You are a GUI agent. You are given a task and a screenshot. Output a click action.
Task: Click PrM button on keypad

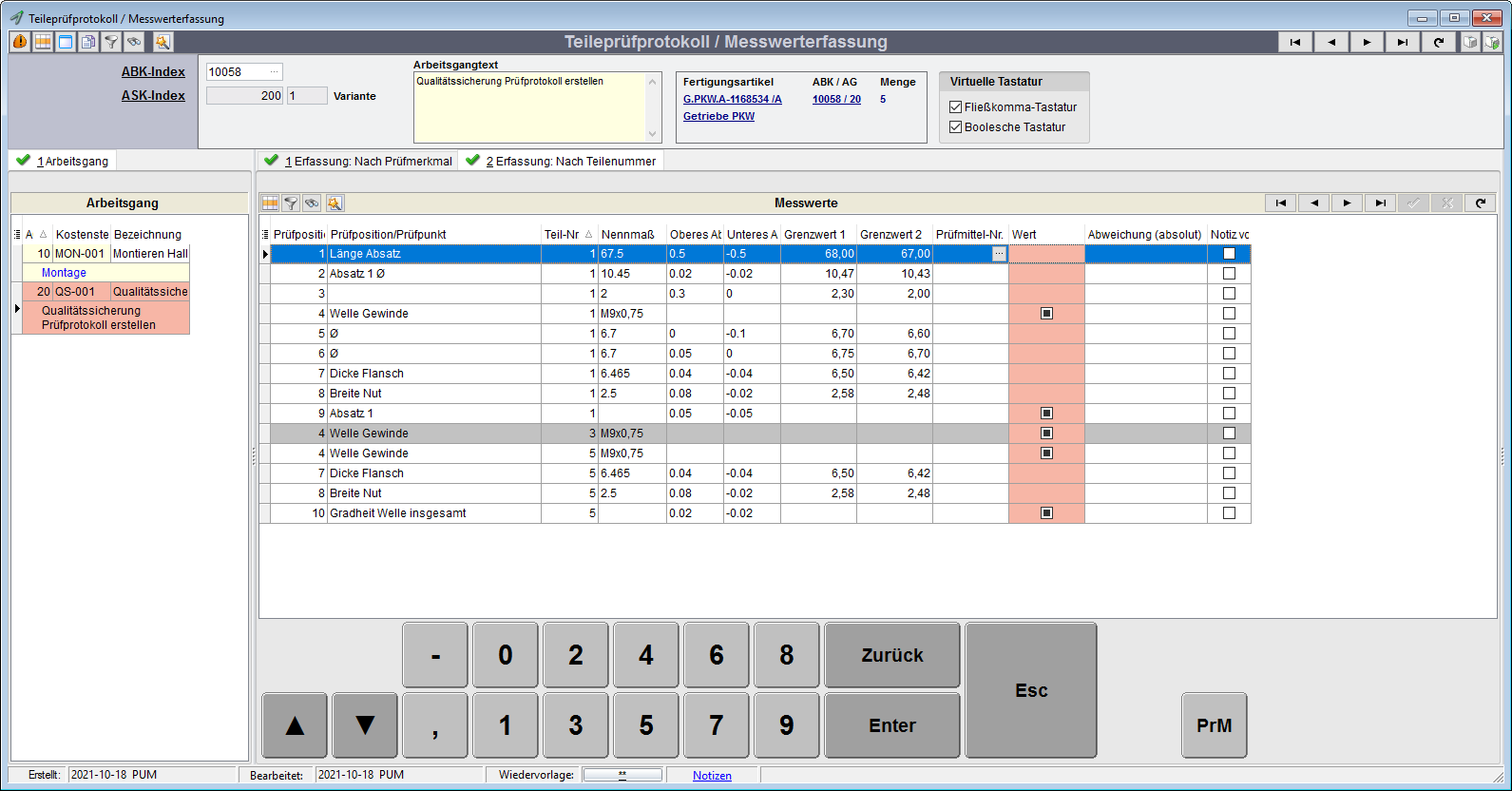point(1214,725)
